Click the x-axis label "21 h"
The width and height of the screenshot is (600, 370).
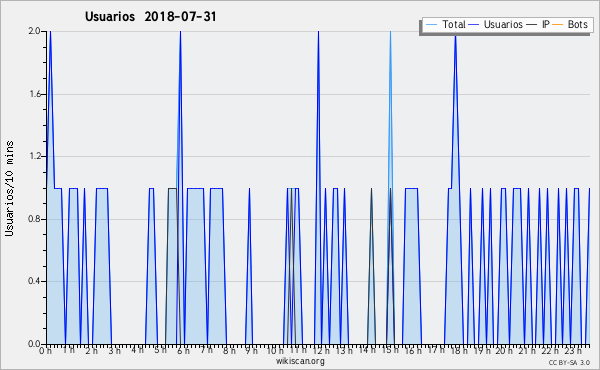528,351
